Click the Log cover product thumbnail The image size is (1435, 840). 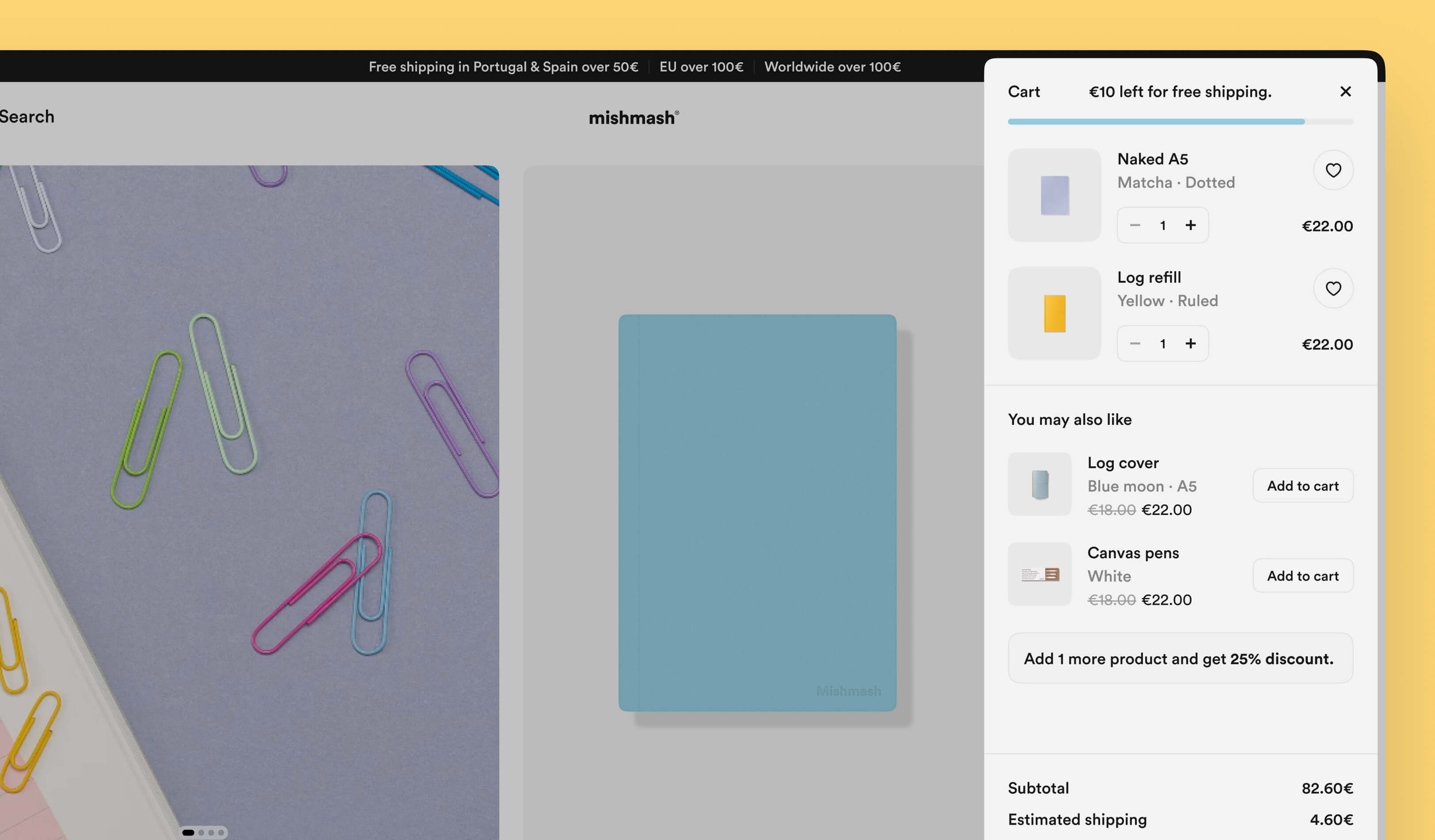point(1039,484)
